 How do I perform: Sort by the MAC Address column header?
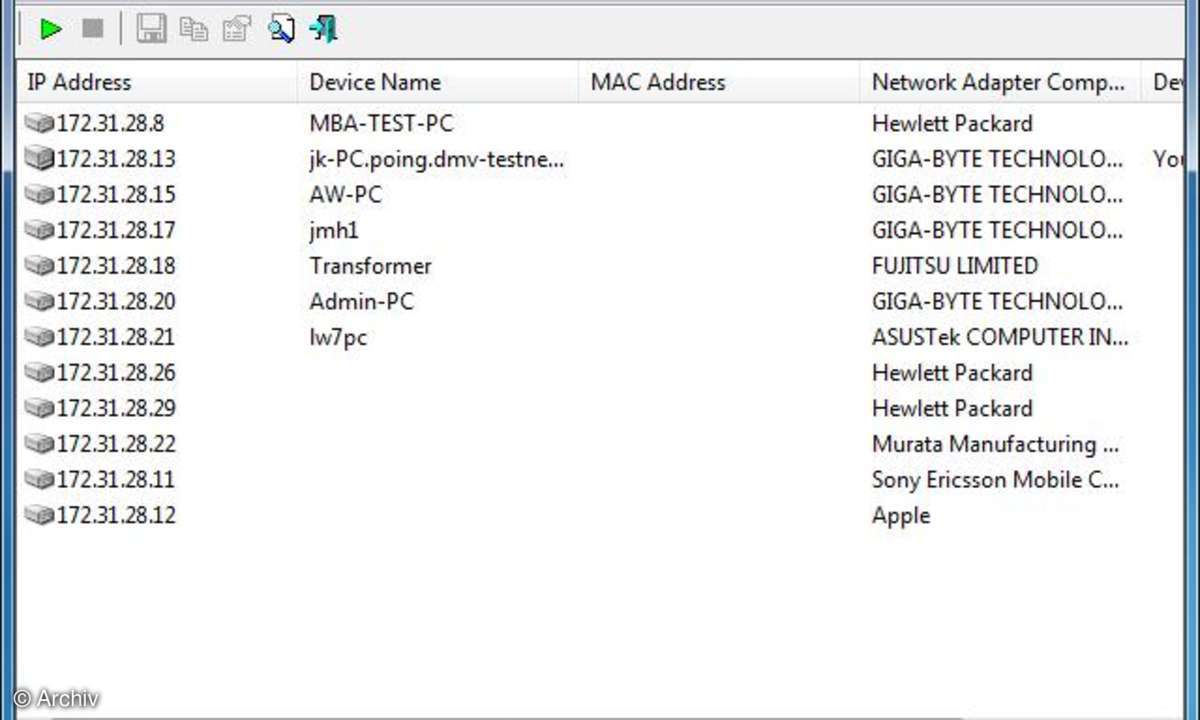tap(719, 82)
